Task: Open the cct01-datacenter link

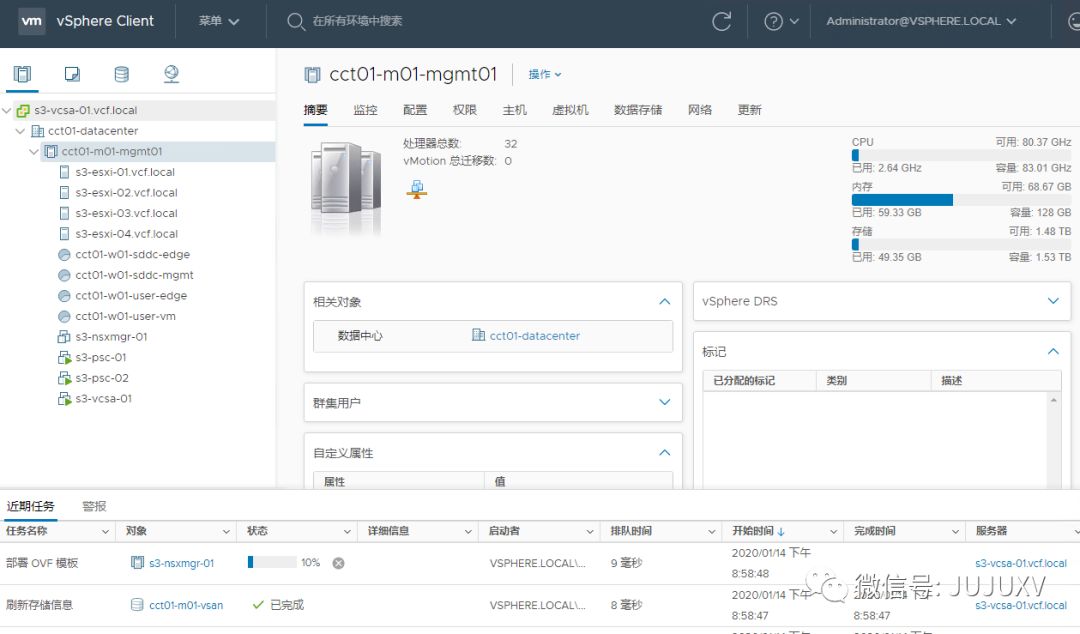Action: 534,336
